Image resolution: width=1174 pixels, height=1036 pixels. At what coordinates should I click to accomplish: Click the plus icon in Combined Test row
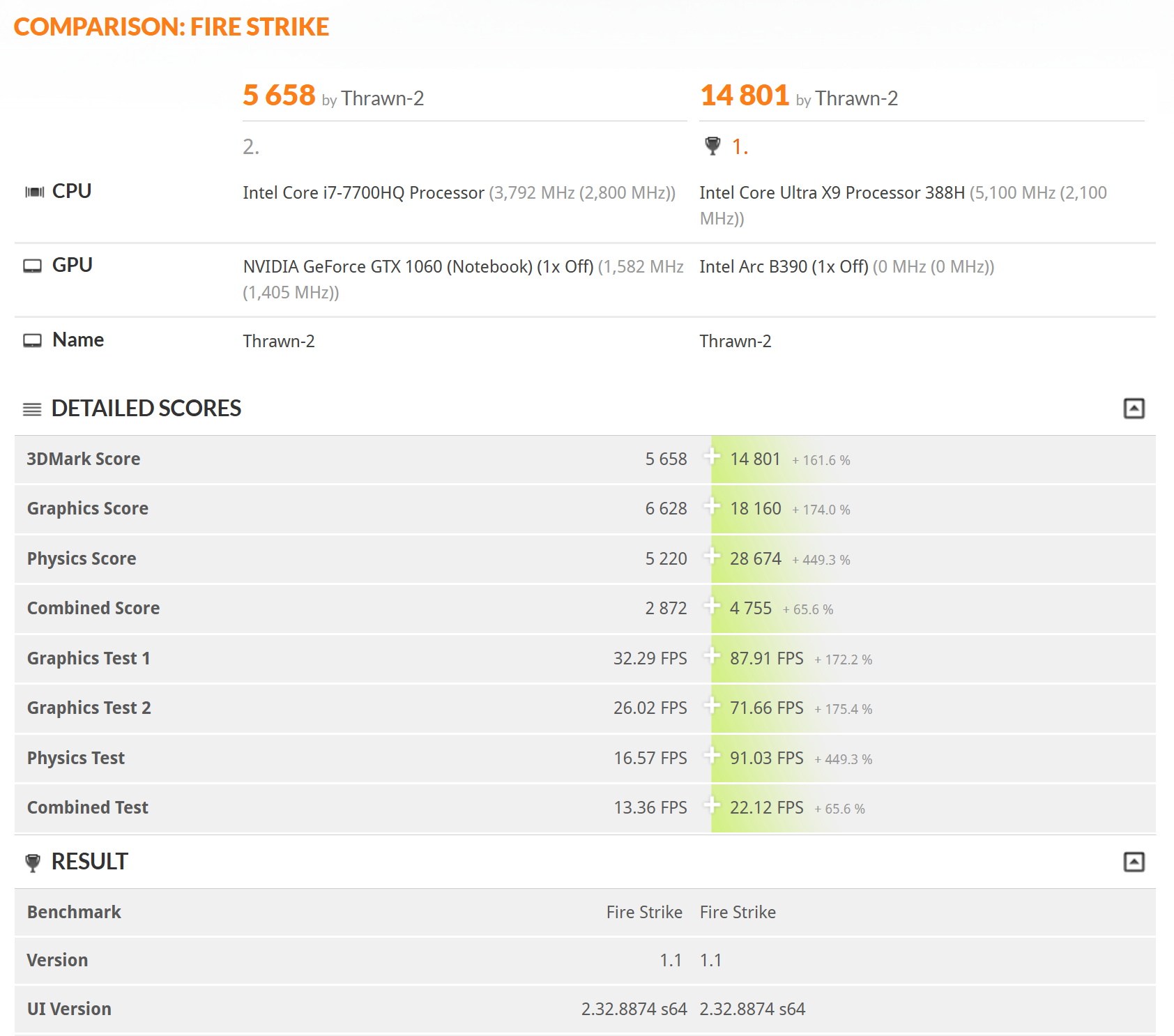[711, 805]
